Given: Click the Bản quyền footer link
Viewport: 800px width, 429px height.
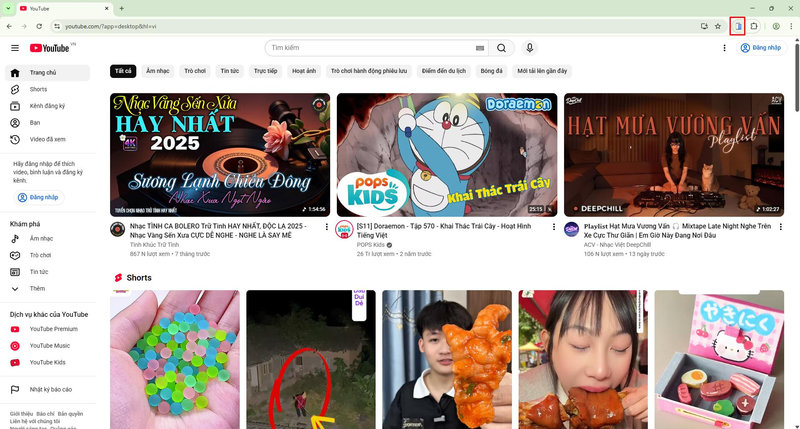Looking at the screenshot, I should point(70,414).
